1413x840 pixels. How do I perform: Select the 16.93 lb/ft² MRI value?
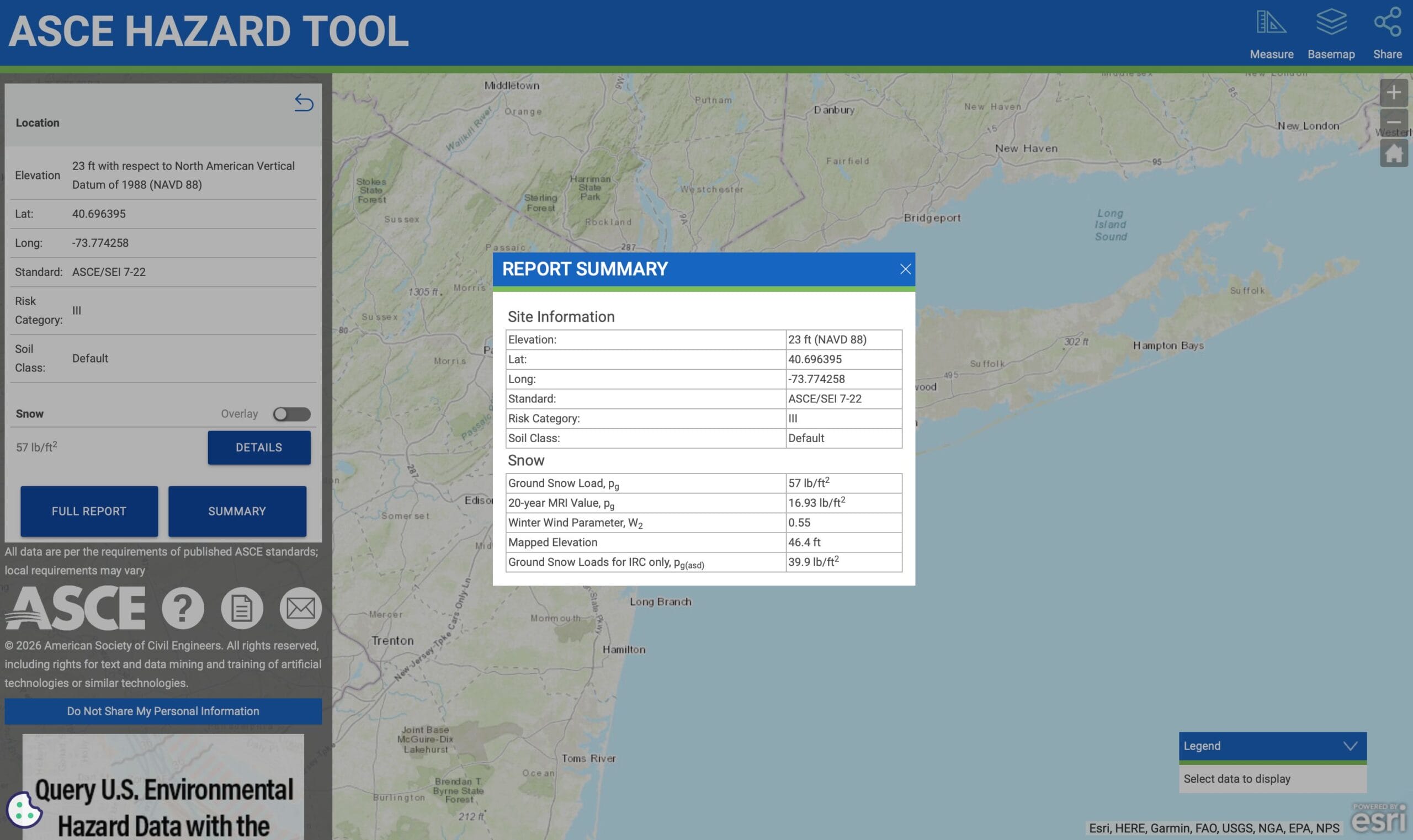click(843, 503)
